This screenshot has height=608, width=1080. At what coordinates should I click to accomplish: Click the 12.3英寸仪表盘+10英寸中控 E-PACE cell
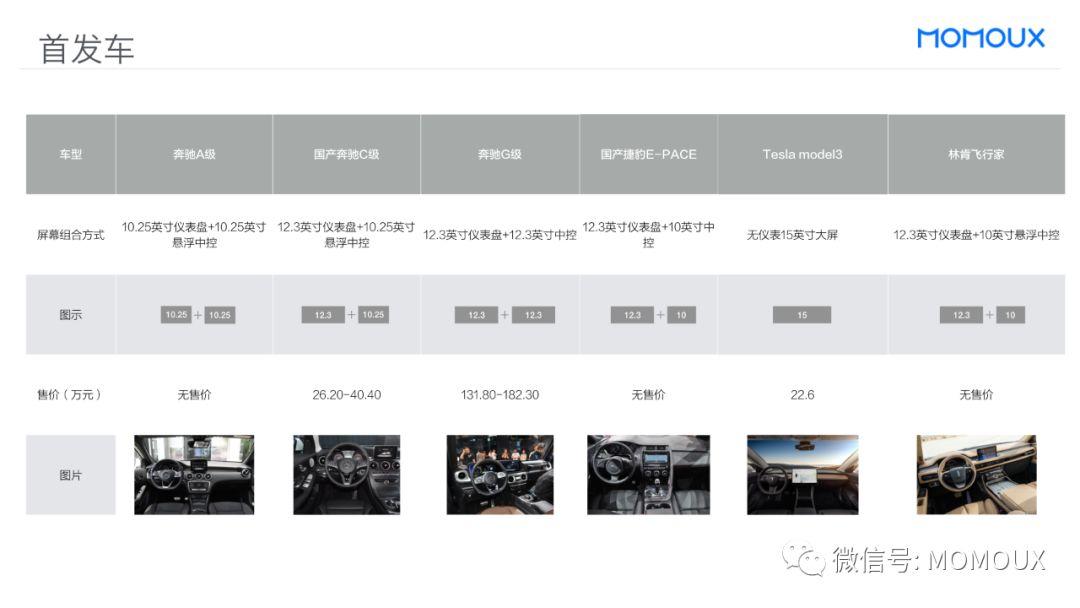(648, 235)
